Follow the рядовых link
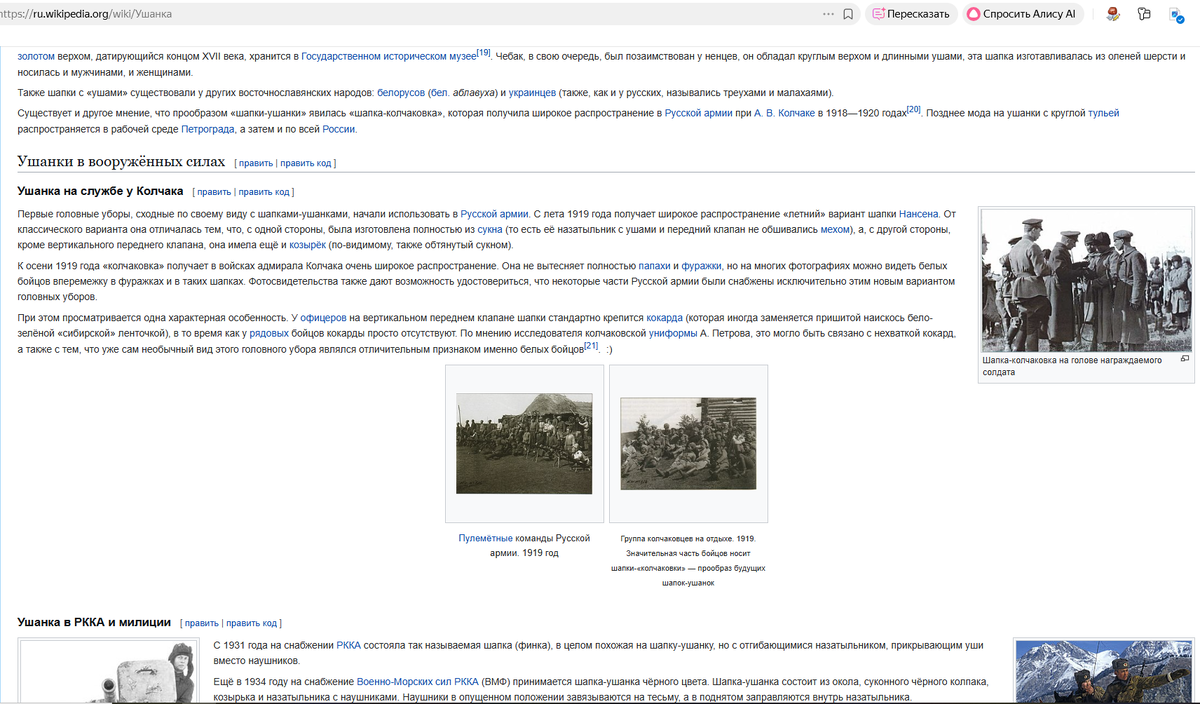 (x=270, y=333)
